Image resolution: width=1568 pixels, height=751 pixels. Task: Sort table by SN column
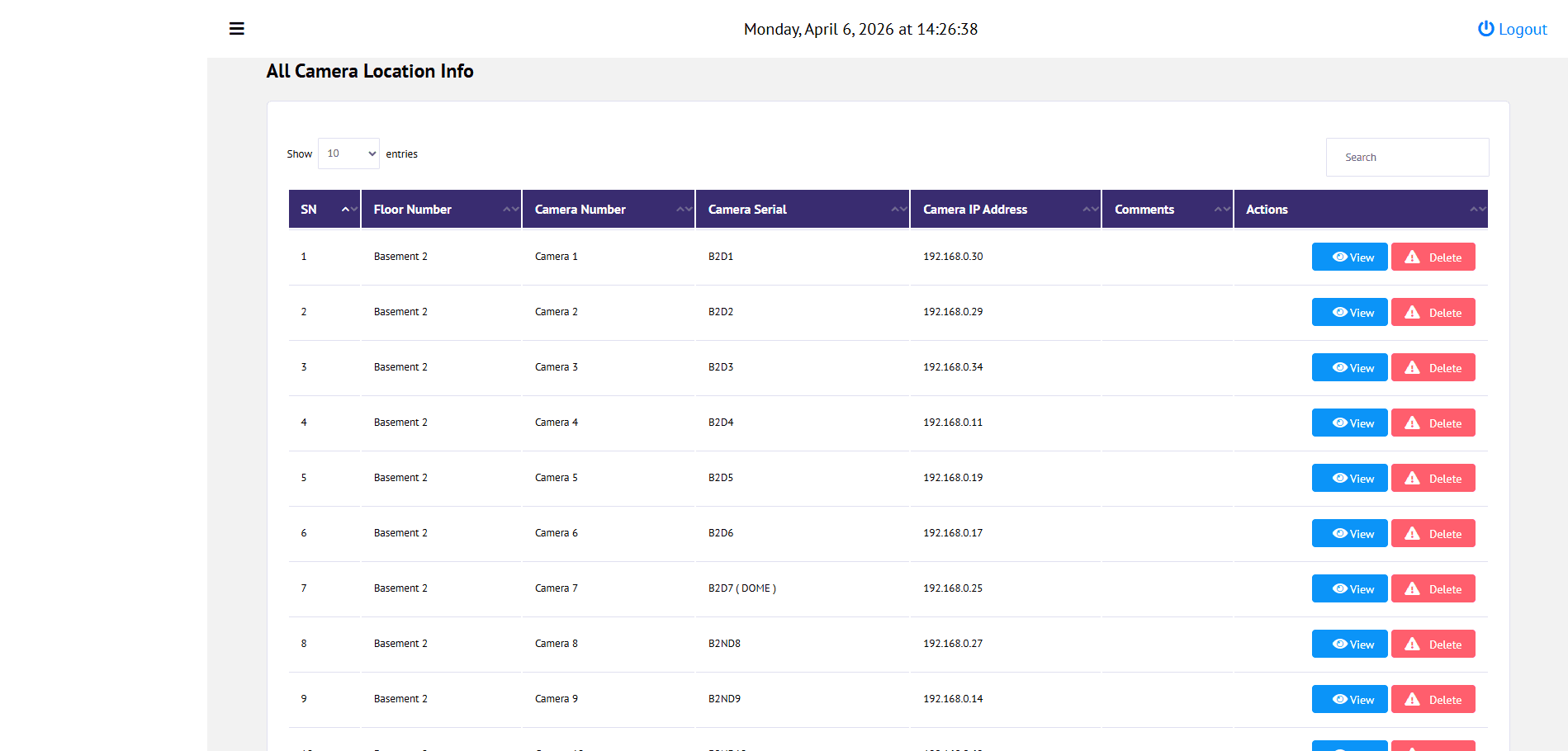(x=324, y=210)
